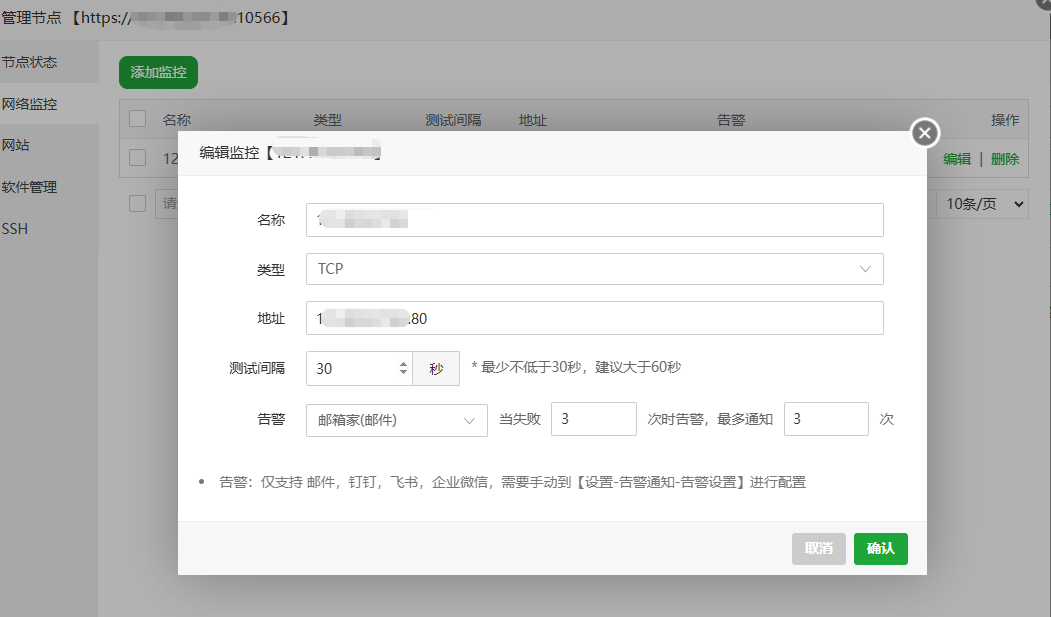Close the 编辑监控 dialog with X icon
The width and height of the screenshot is (1051, 617).
coord(924,132)
